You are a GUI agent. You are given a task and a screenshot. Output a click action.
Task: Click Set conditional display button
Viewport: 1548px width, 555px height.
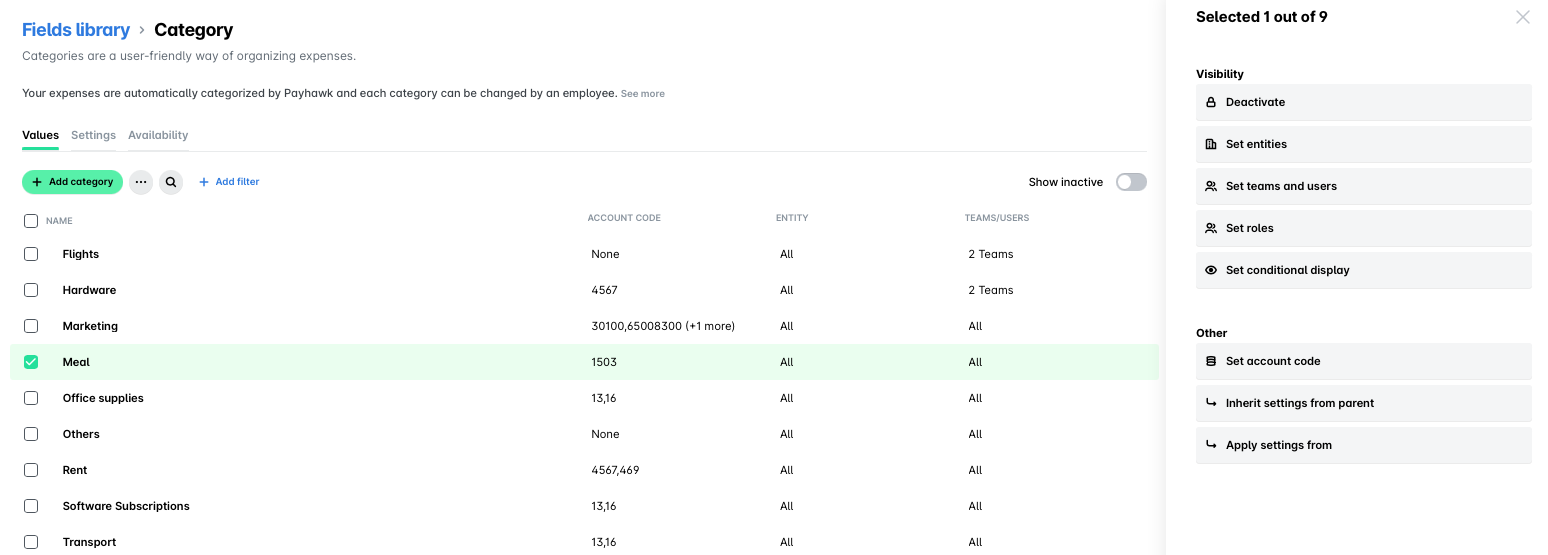(1364, 270)
